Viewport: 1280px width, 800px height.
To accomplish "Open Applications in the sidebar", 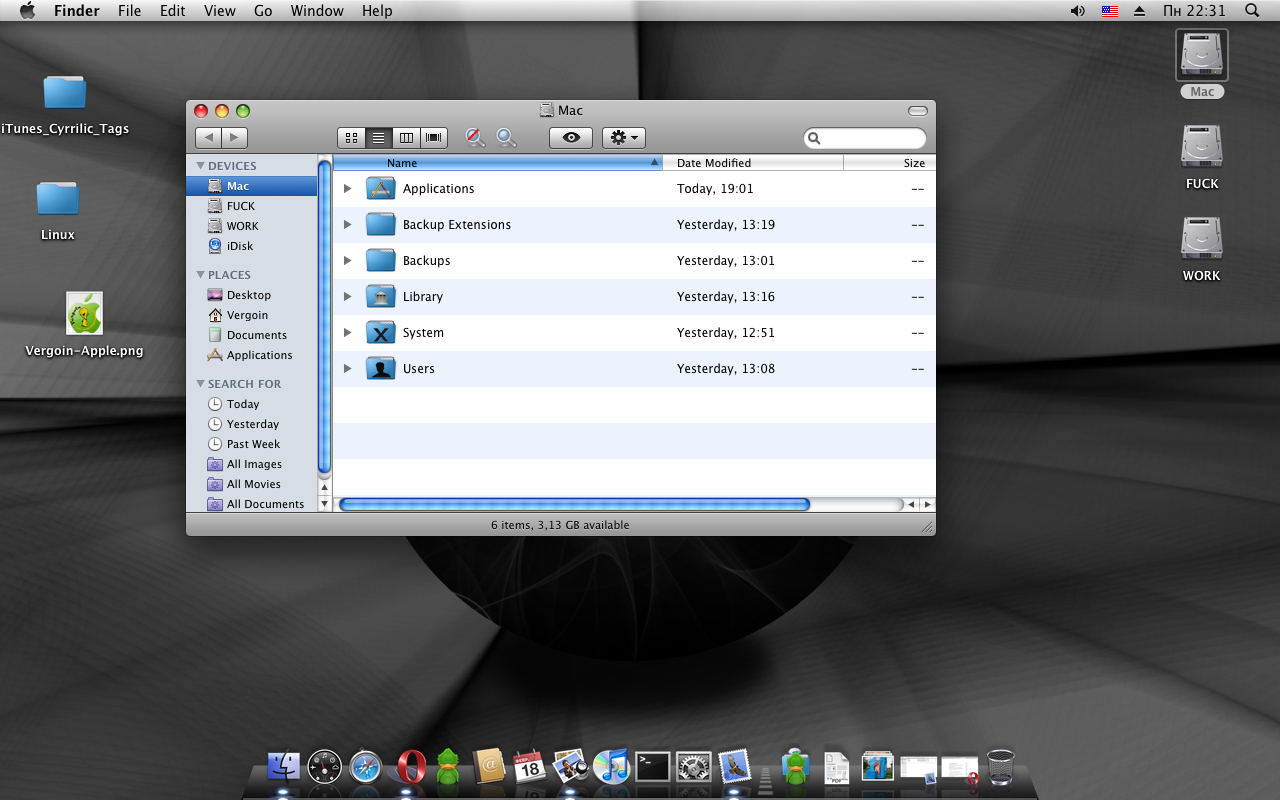I will tap(252, 355).
